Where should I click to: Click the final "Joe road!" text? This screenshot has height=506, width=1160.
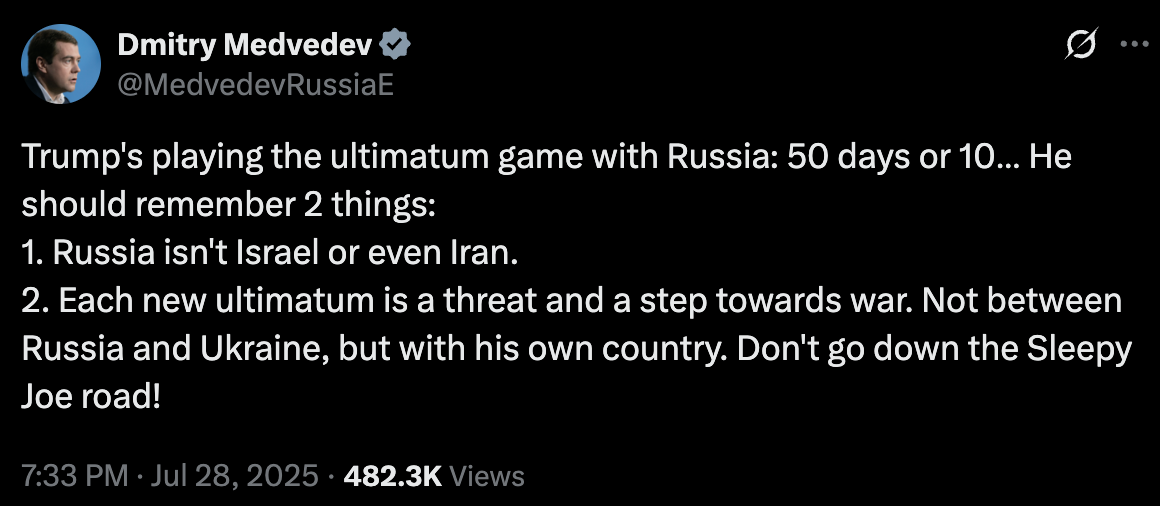(x=89, y=399)
